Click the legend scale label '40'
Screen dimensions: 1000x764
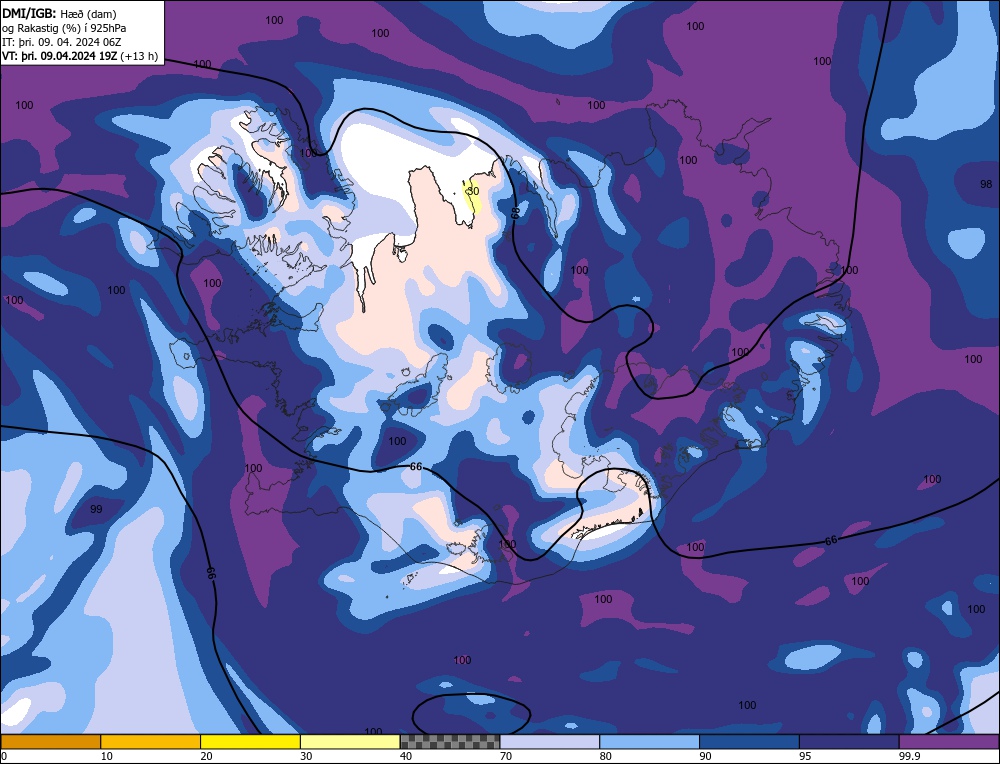click(x=406, y=756)
